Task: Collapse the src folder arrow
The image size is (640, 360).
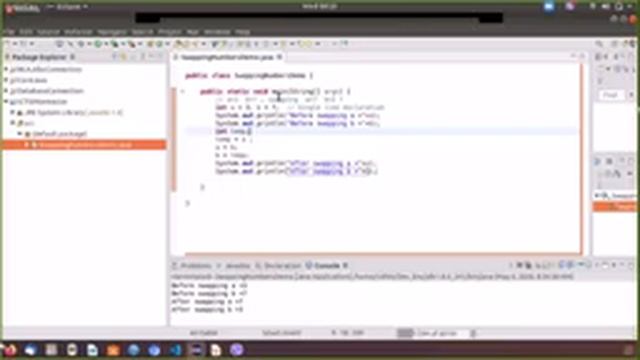Action: (13, 123)
